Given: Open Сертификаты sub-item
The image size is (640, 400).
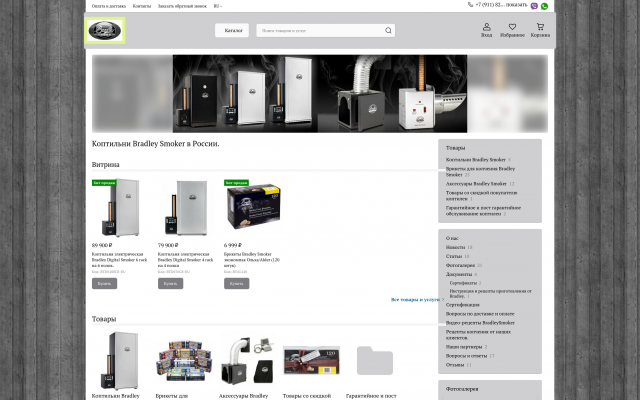Looking at the screenshot, I should pyautogui.click(x=463, y=283).
